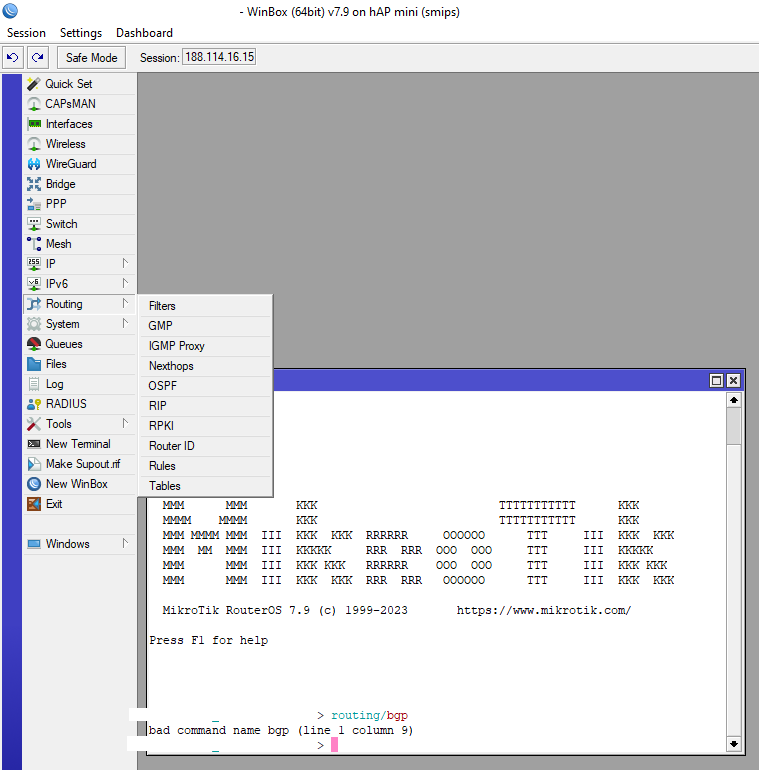Expand the Routing submenu arrow
Screen dimensions: 759x770
tap(125, 303)
